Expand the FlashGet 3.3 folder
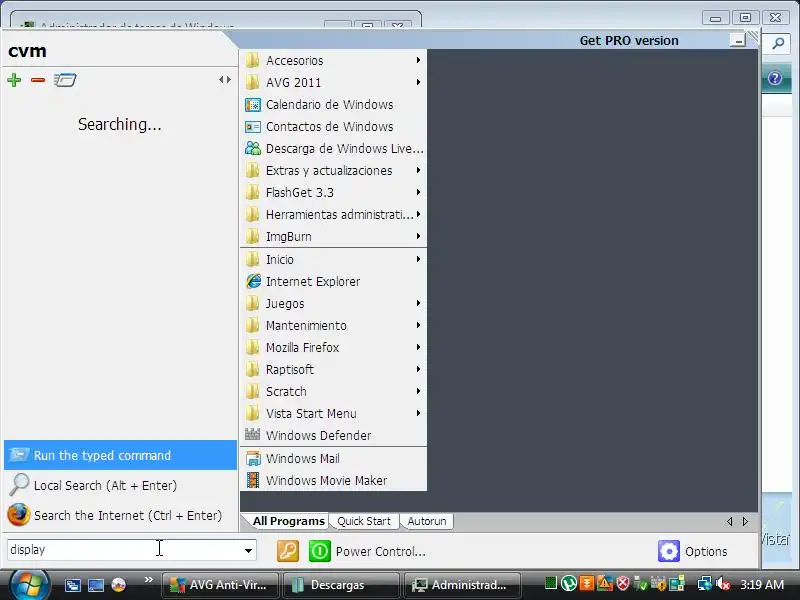This screenshot has height=600, width=800. coord(333,192)
